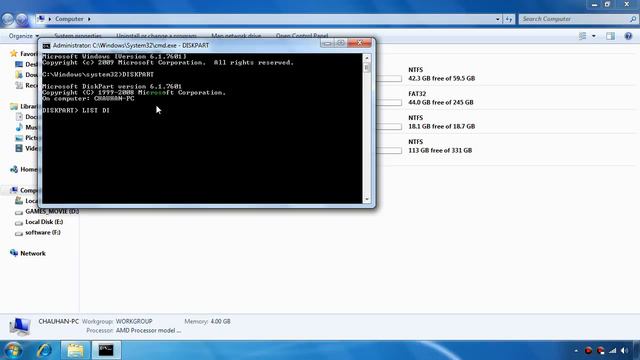
Task: Click the Pictures library icon in sidebar
Action: click(x=19, y=138)
